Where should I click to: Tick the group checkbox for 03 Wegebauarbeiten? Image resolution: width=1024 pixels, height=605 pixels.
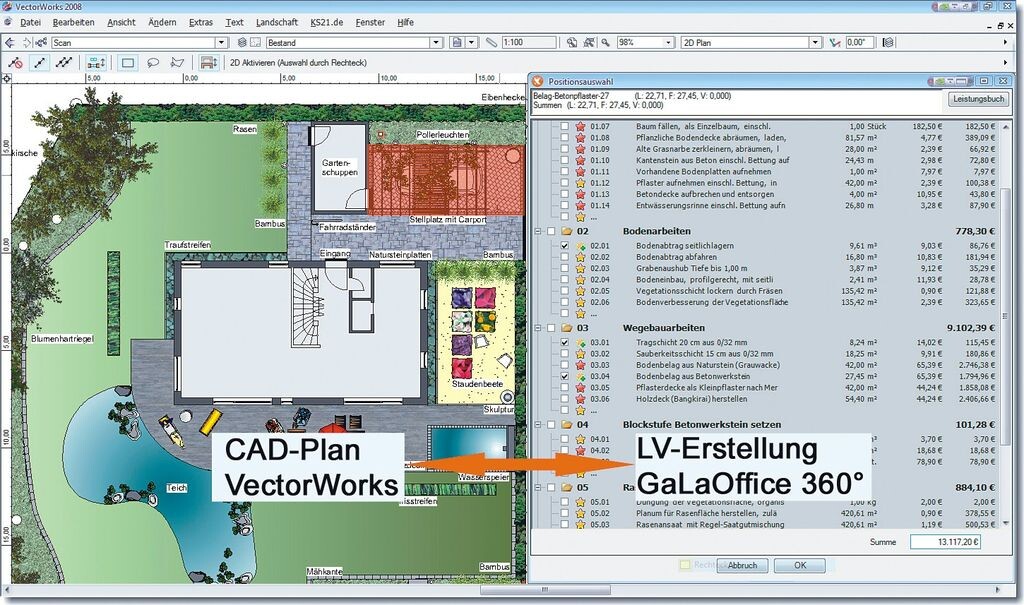pos(552,328)
